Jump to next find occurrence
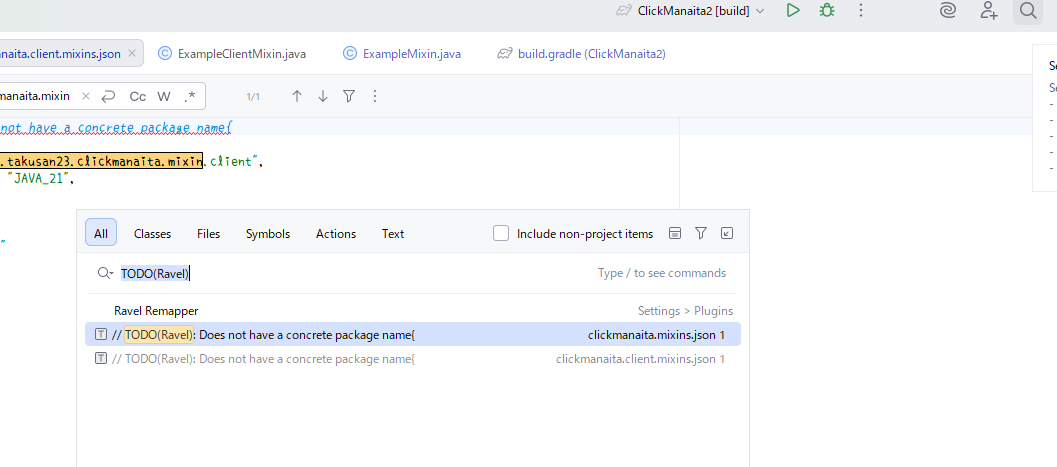The width and height of the screenshot is (1057, 467). click(323, 96)
